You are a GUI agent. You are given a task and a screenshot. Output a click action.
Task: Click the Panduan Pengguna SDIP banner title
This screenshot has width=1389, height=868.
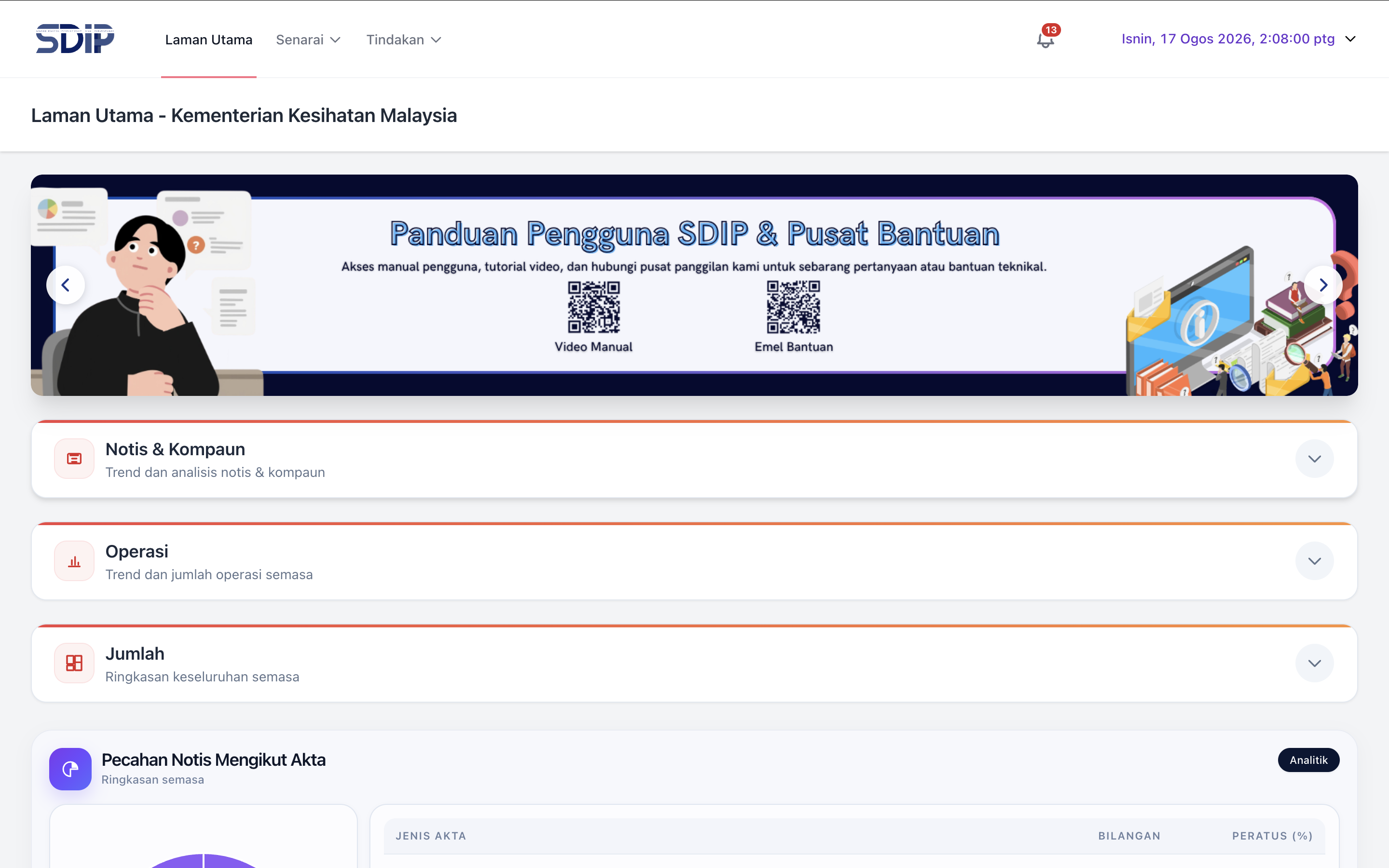coord(694,234)
